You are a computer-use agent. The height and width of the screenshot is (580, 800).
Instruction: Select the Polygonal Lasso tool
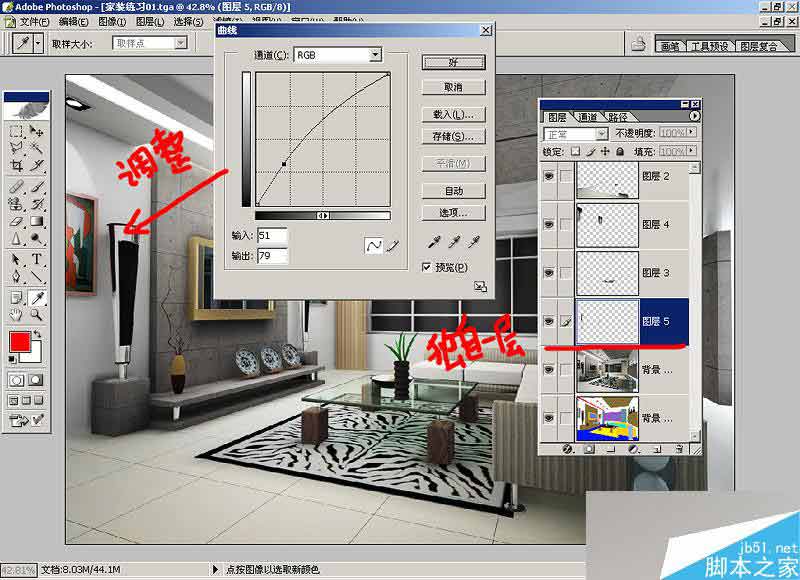[x=16, y=148]
